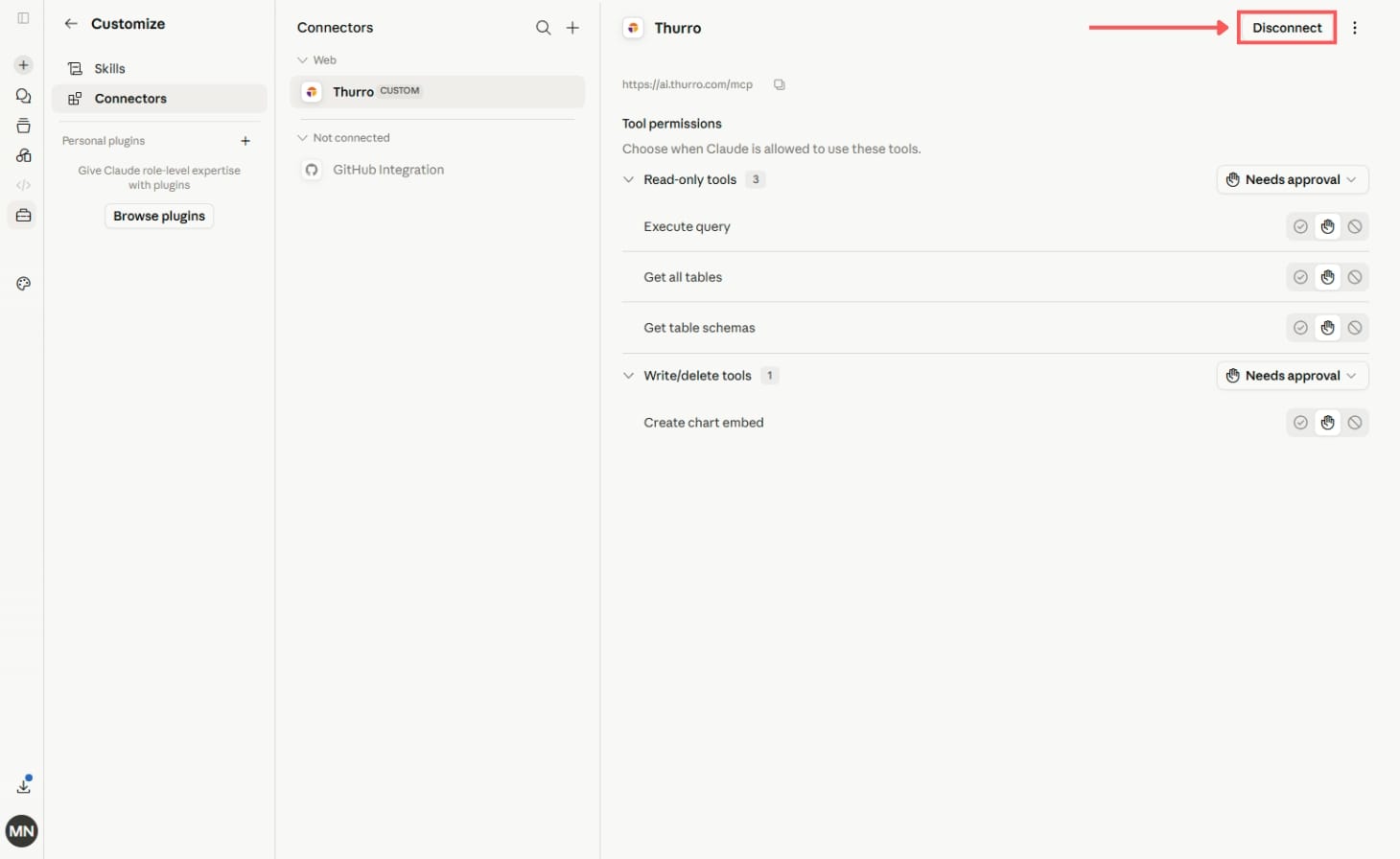Click the Get table schemas tool name

pos(699,328)
